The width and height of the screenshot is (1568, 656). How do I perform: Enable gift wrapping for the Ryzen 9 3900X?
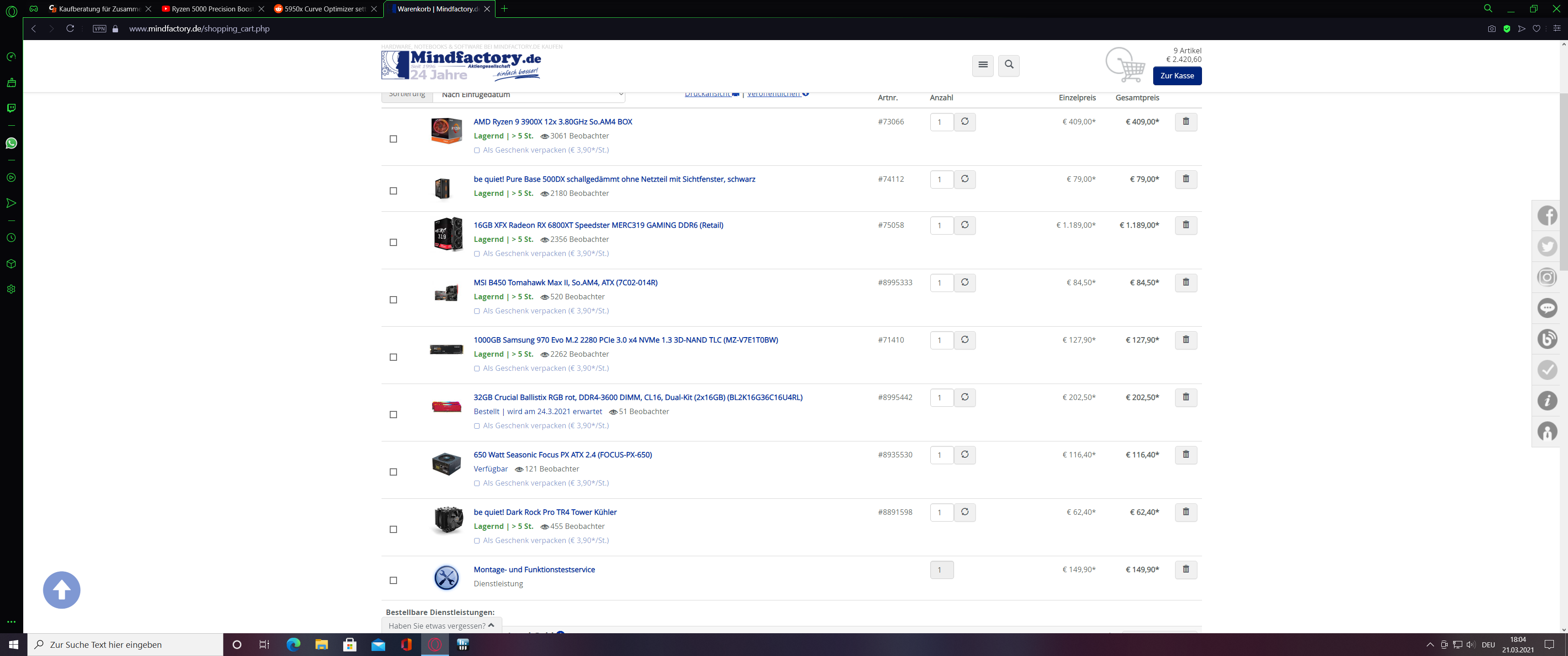477,150
